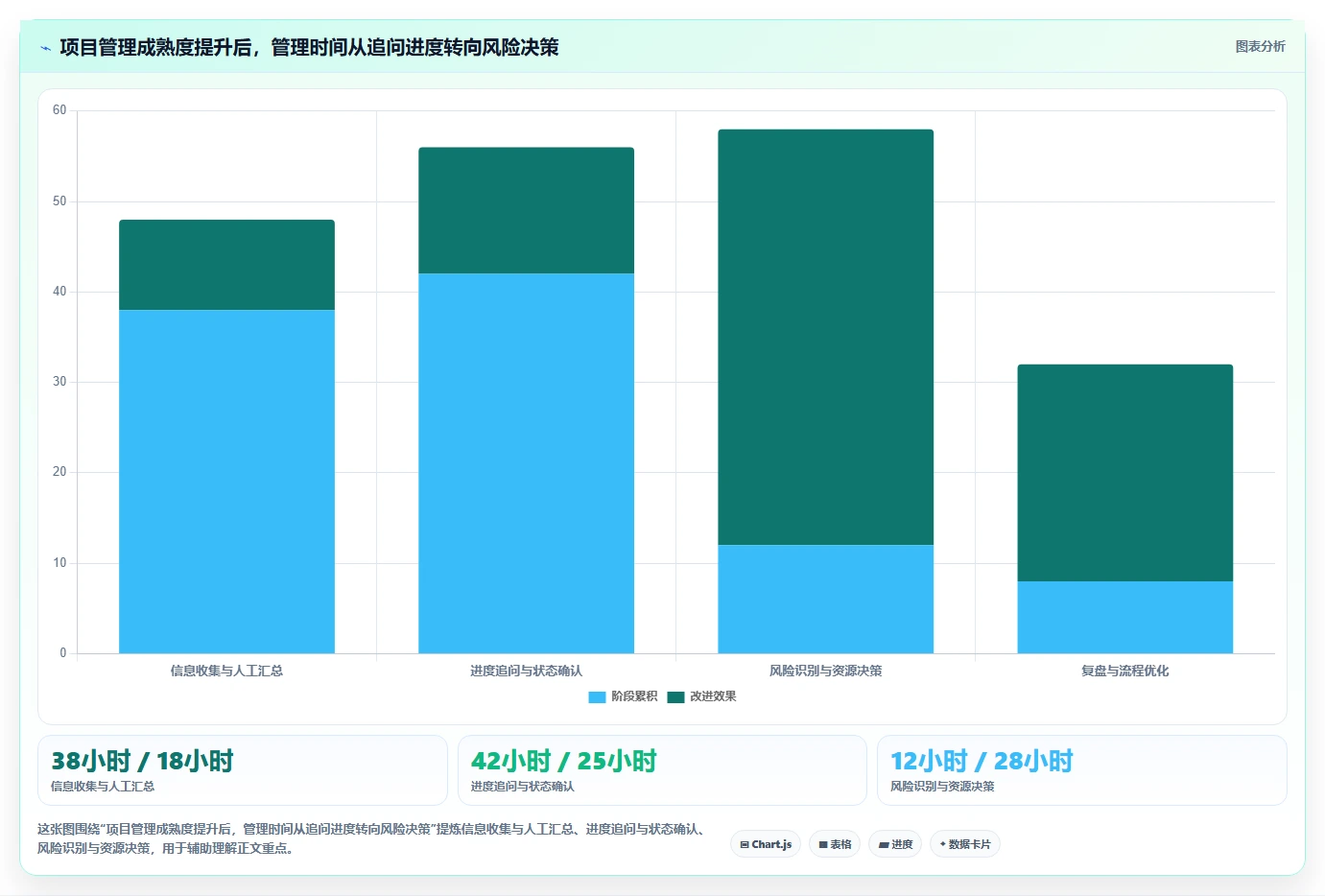The width and height of the screenshot is (1325, 896).
Task: Open the 12小时 / 28小时 data card
Action: pos(1081,770)
